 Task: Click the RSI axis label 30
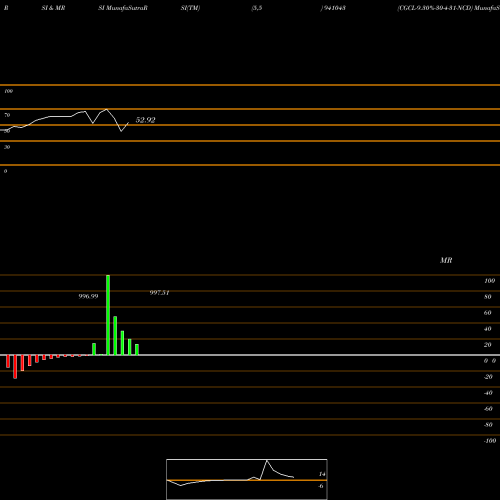7,147
